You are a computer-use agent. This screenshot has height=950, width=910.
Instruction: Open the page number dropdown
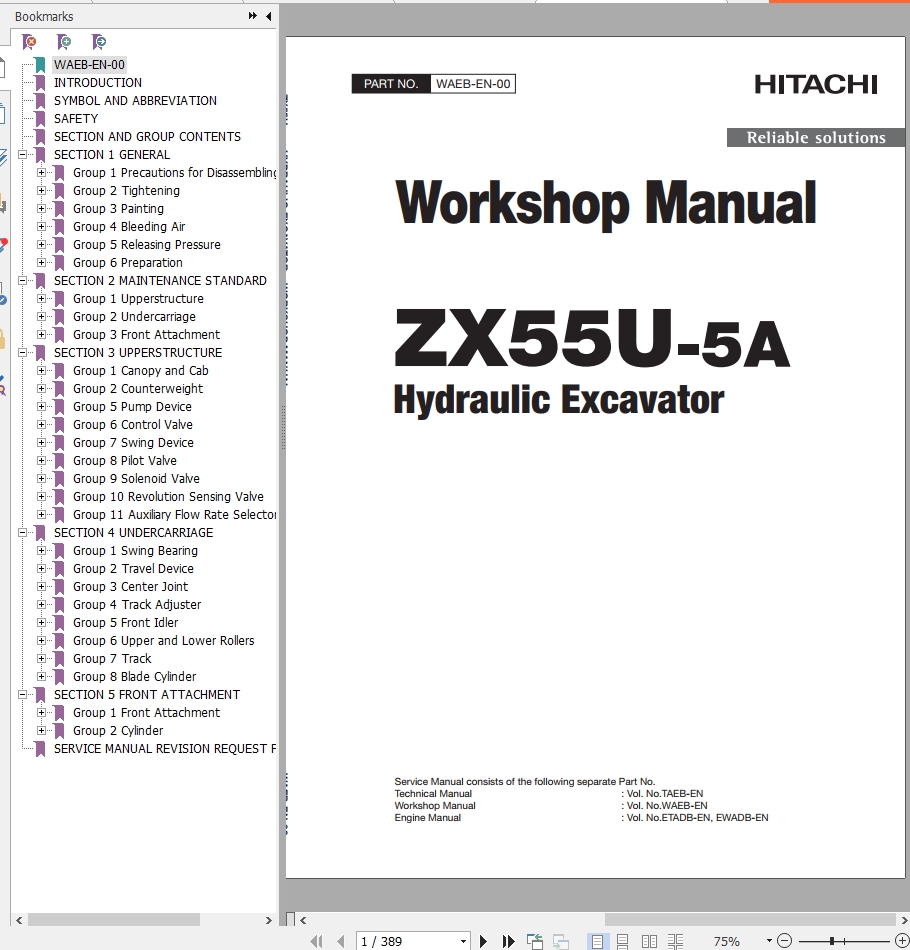[463, 941]
